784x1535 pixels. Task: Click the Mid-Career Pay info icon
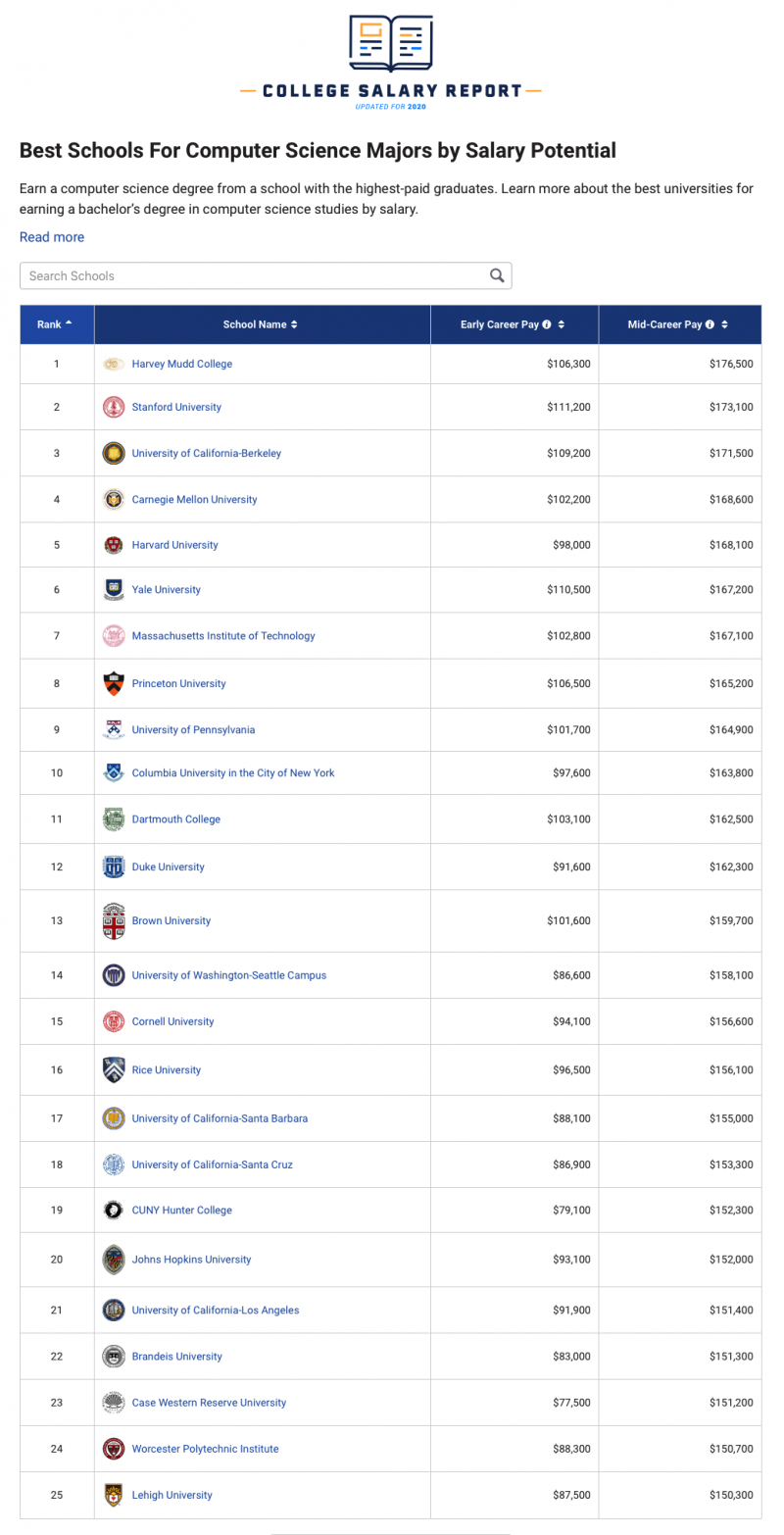710,324
